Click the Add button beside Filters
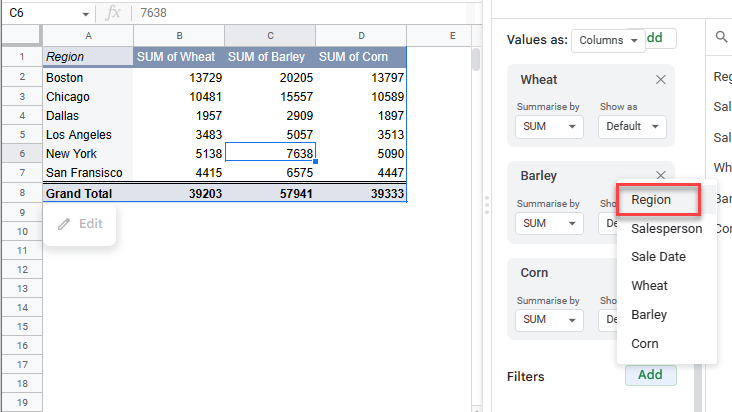Viewport: 732px width, 412px height. [650, 375]
